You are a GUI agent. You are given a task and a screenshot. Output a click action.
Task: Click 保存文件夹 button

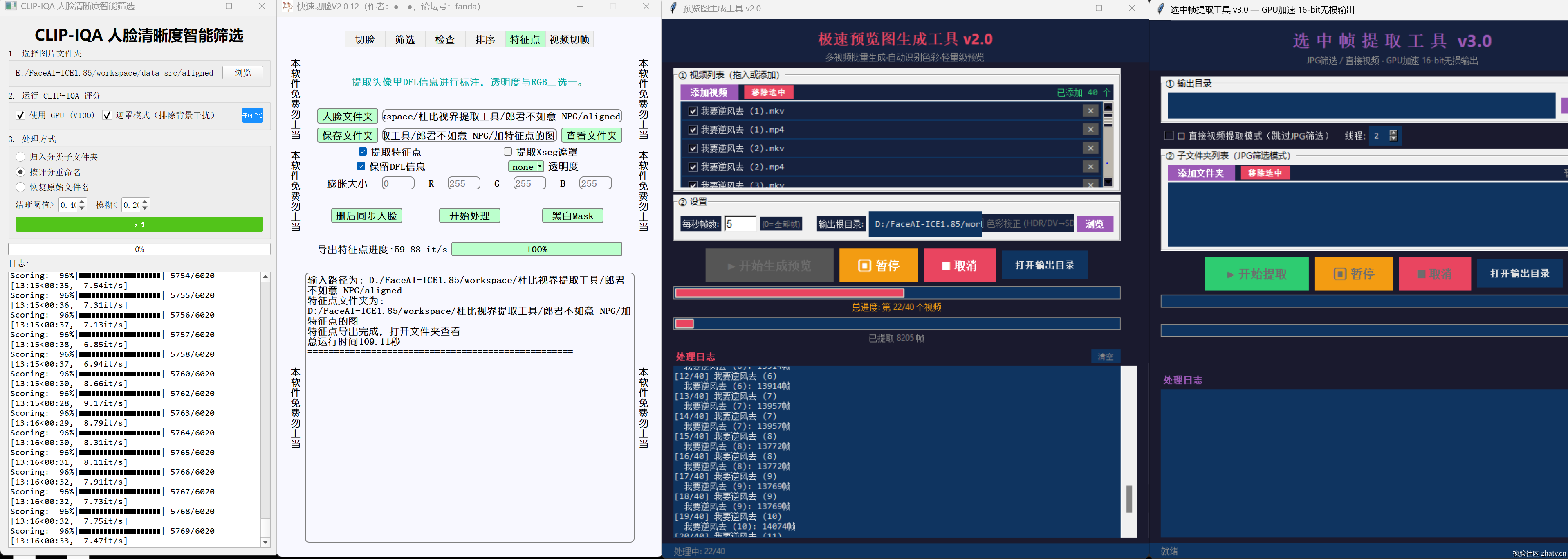(348, 135)
